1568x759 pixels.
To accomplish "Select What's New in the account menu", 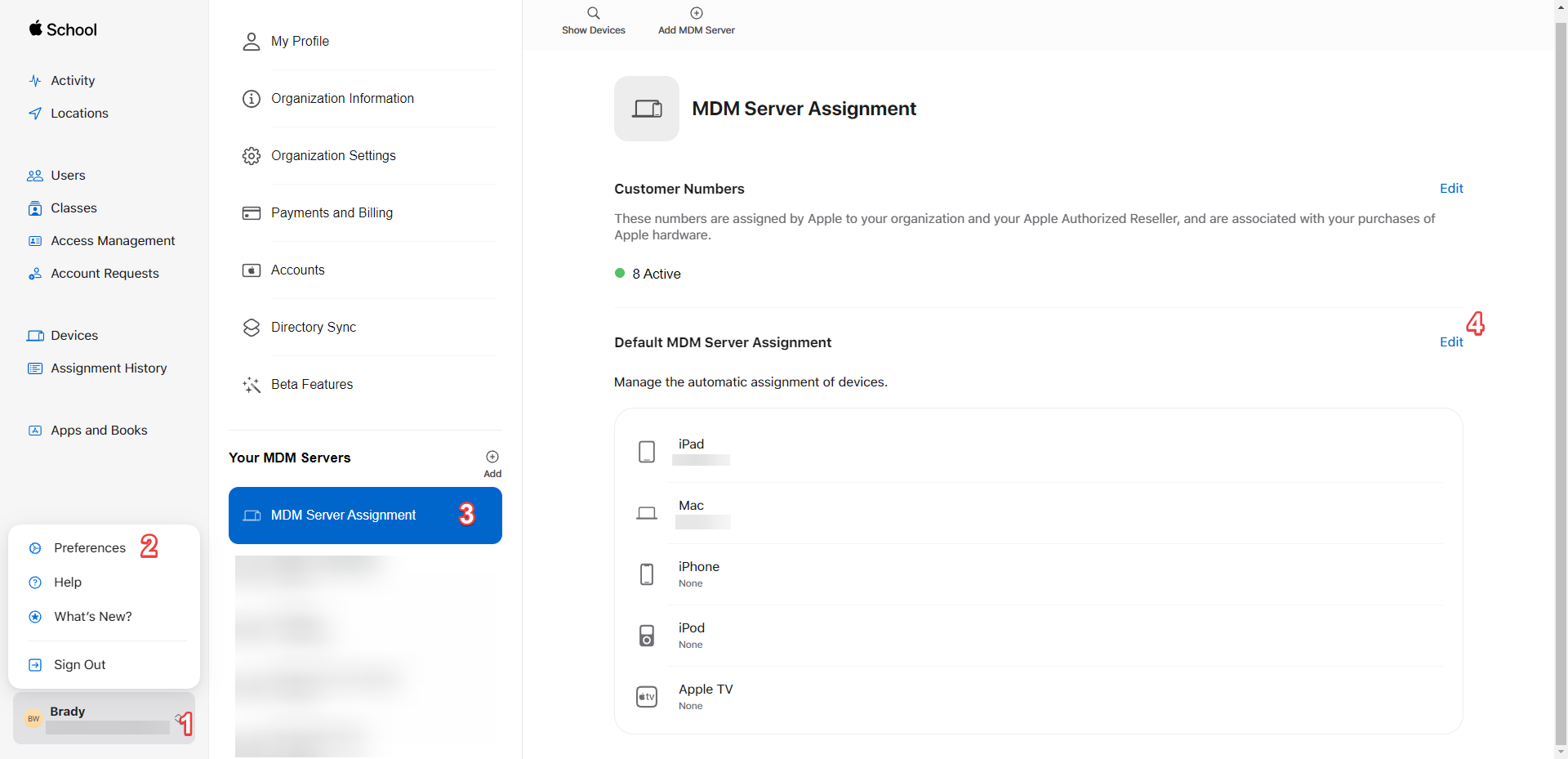I will pyautogui.click(x=92, y=616).
